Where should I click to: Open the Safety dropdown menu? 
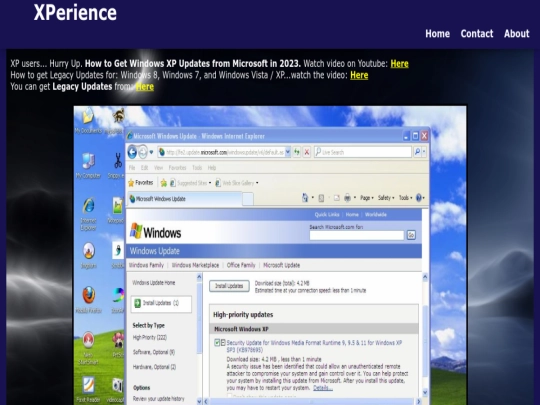pyautogui.click(x=386, y=198)
